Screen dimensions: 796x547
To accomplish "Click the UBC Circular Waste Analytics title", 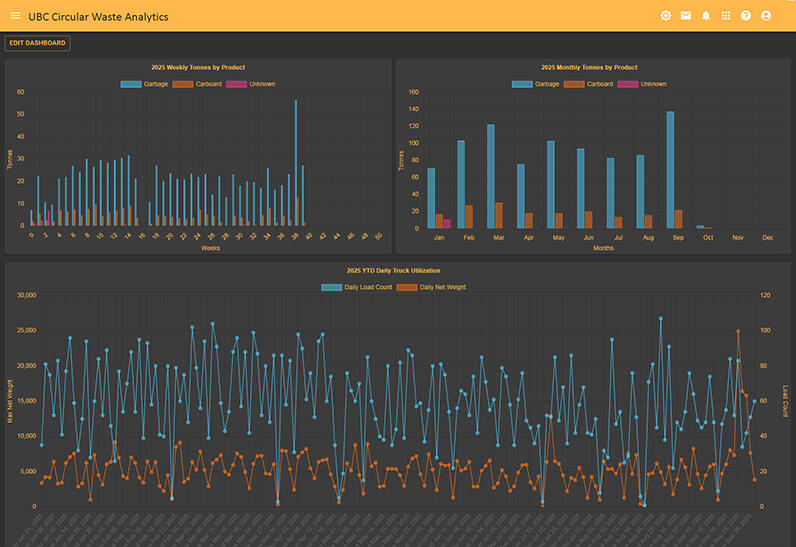I will click(x=98, y=16).
